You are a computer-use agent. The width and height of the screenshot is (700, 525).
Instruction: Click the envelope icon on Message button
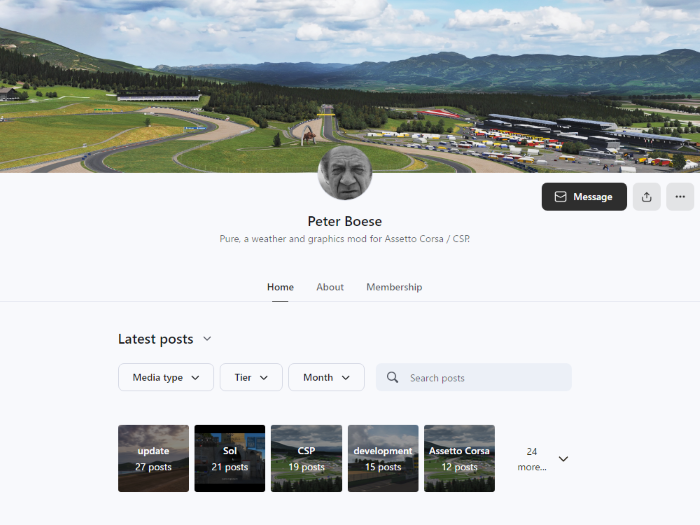(560, 197)
